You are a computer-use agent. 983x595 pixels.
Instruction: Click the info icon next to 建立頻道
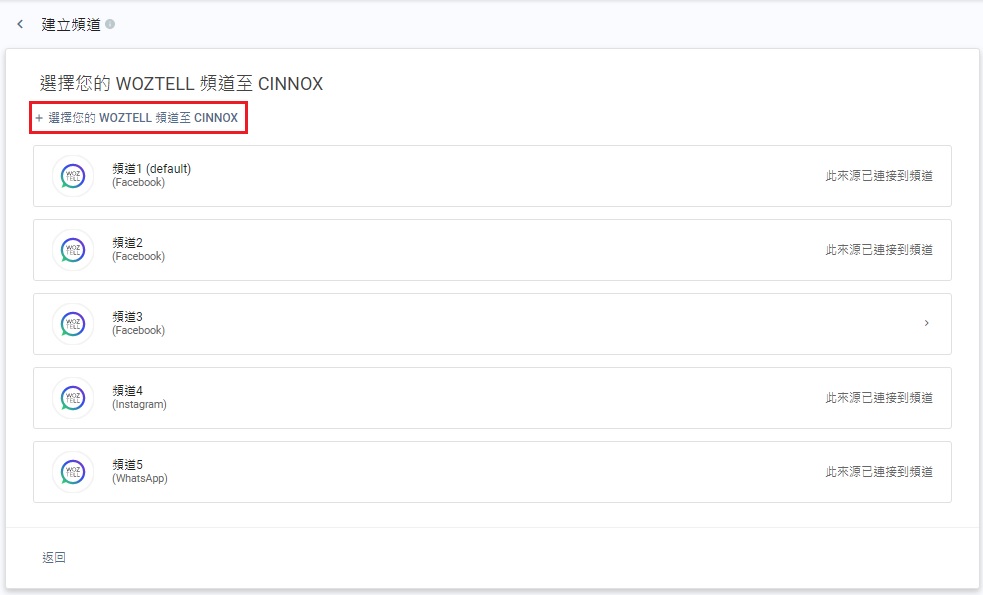110,24
